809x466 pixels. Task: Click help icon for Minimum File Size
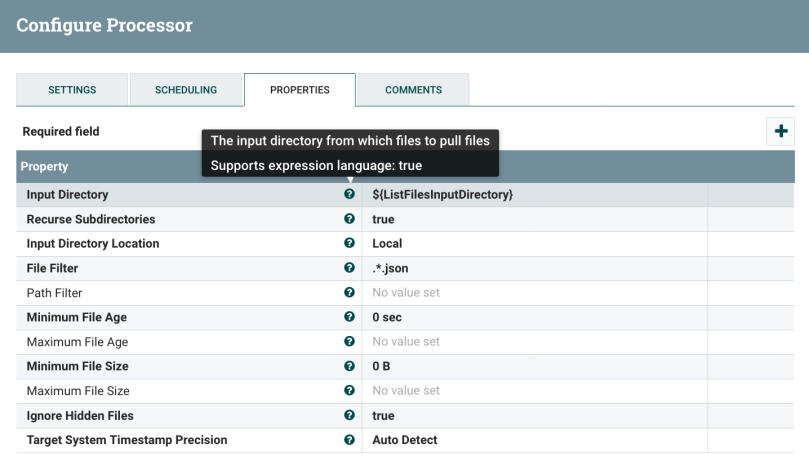pos(349,366)
